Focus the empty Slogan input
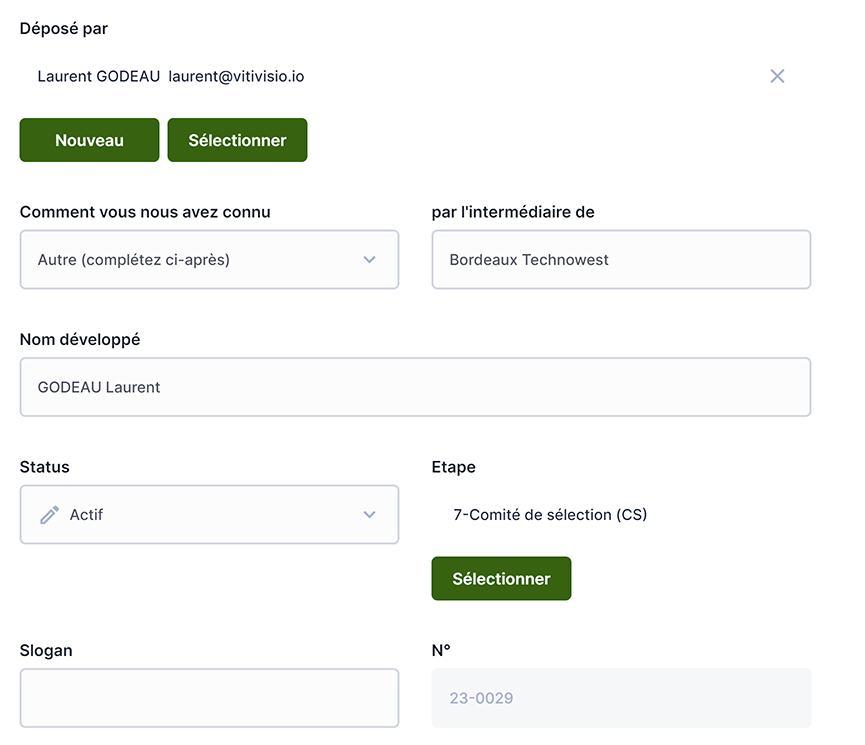 [x=209, y=698]
